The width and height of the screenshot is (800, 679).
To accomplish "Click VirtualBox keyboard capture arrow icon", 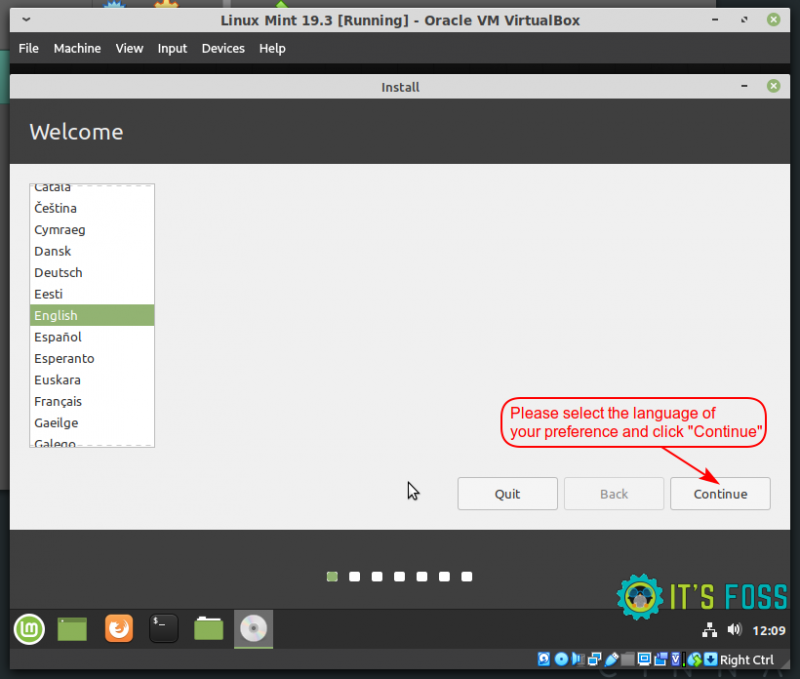I will tap(711, 659).
